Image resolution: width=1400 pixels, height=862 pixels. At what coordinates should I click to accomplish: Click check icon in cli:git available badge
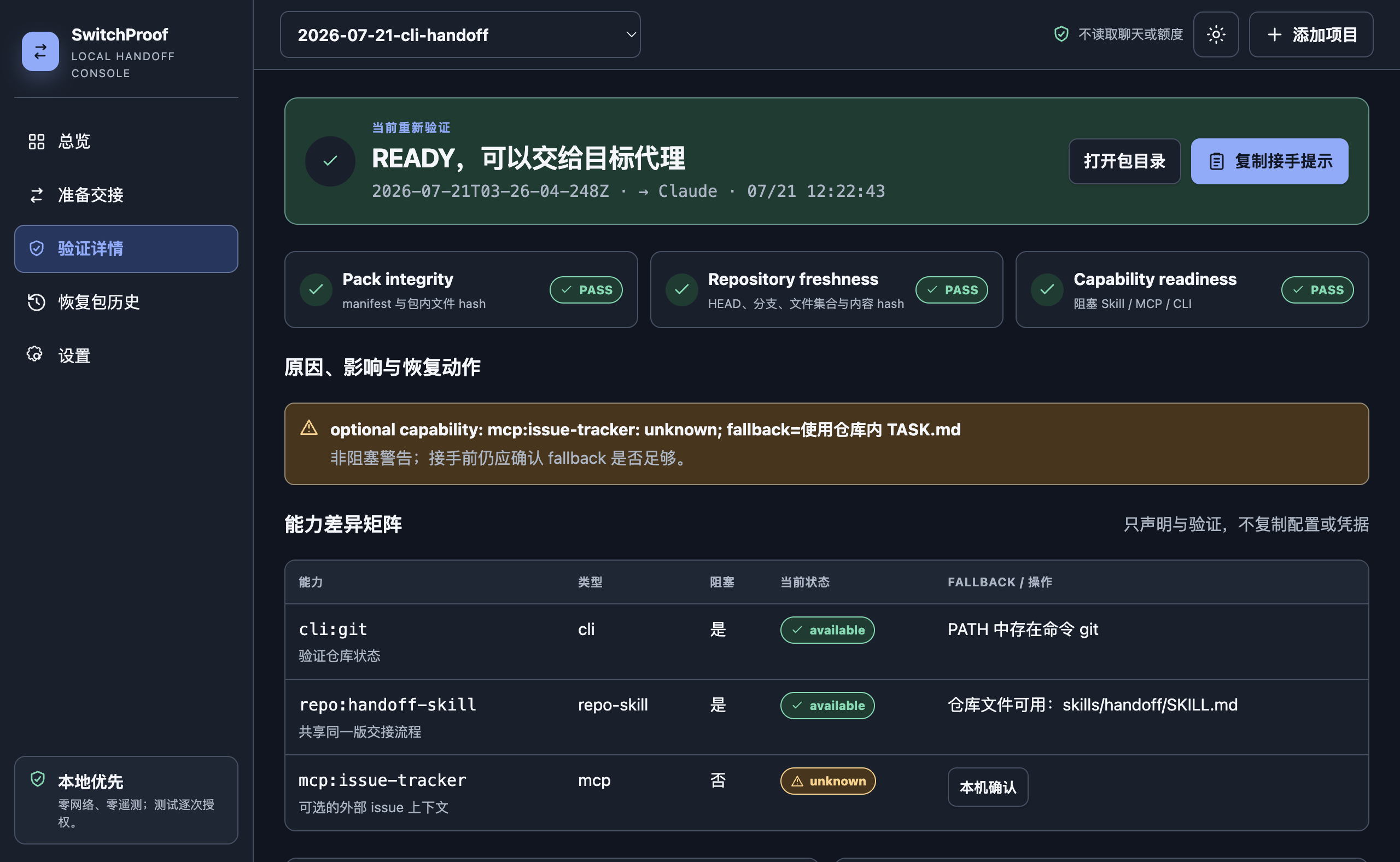point(797,630)
